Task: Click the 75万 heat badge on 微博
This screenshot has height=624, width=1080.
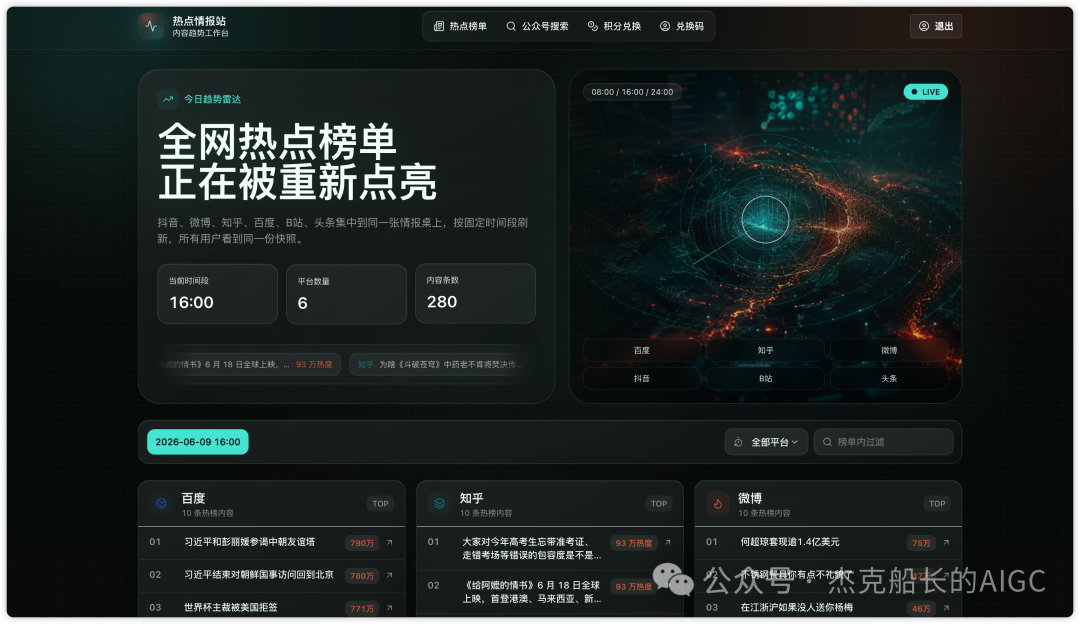Action: 922,543
